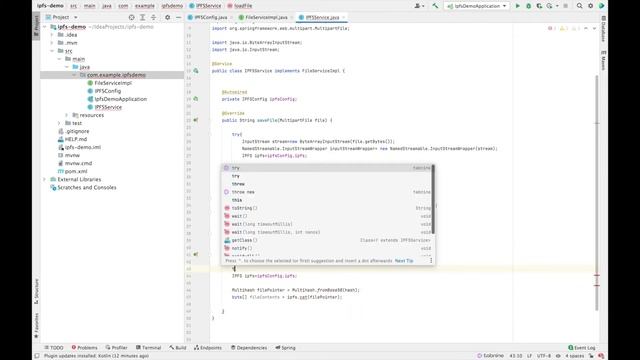The height and width of the screenshot is (360, 640).
Task: Open the Event Log
Action: (x=582, y=348)
